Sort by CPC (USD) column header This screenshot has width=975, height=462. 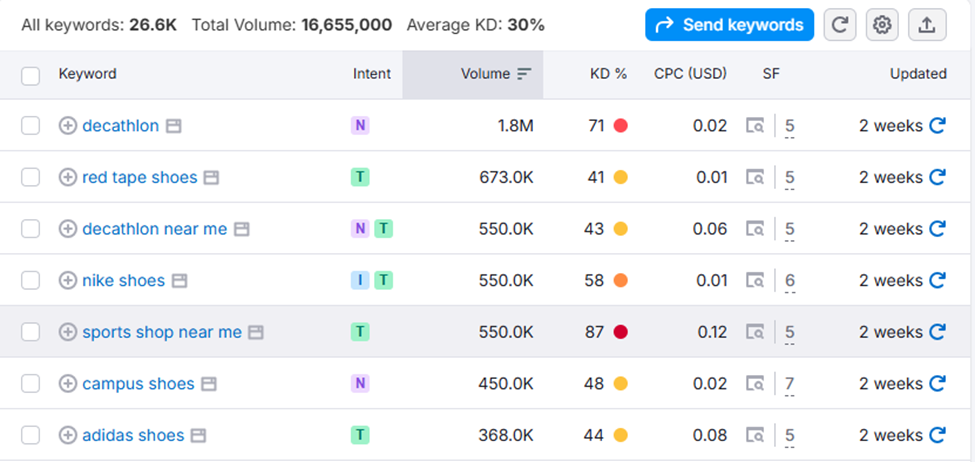tap(690, 74)
